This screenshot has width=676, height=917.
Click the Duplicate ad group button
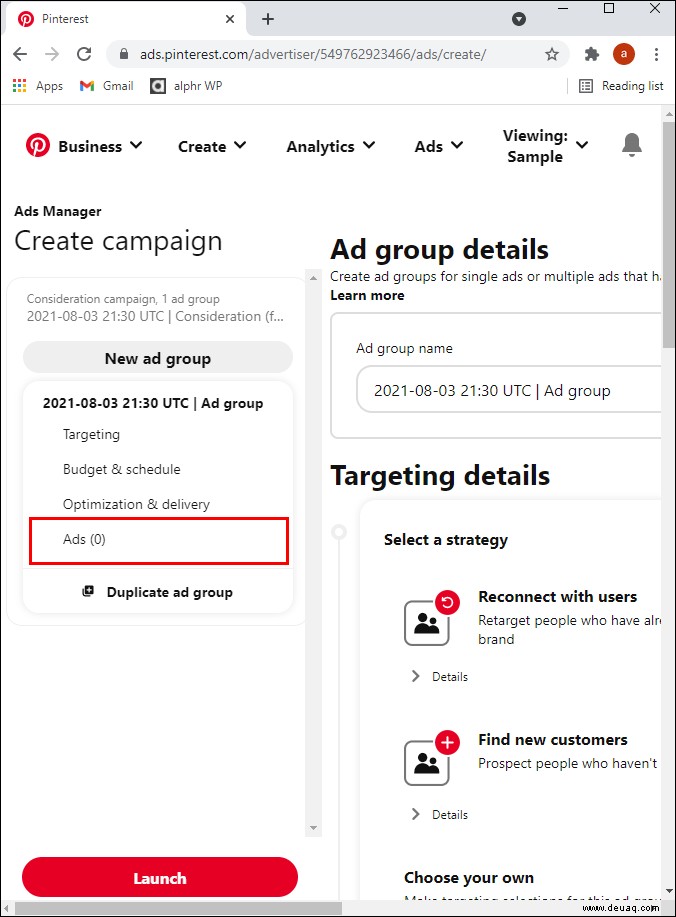158,592
